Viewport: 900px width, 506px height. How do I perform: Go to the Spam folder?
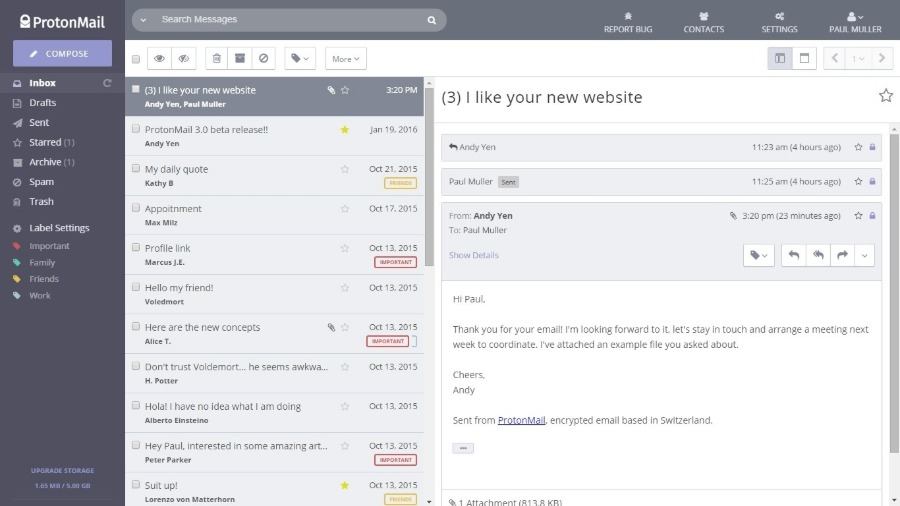(x=41, y=182)
